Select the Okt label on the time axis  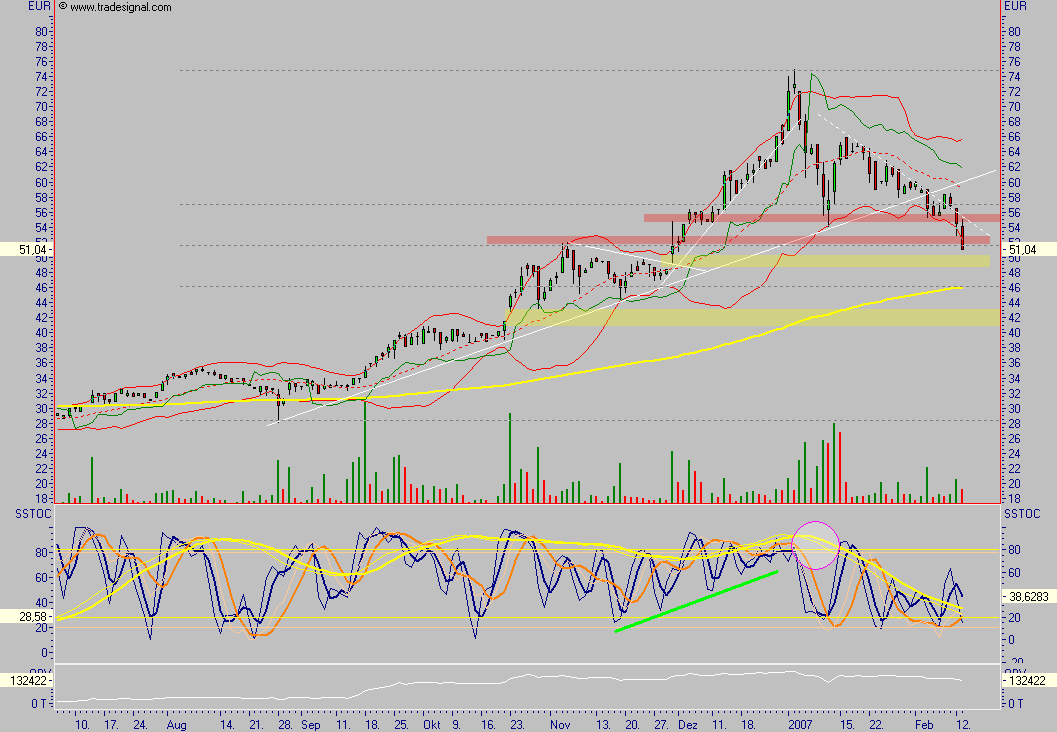[x=432, y=720]
